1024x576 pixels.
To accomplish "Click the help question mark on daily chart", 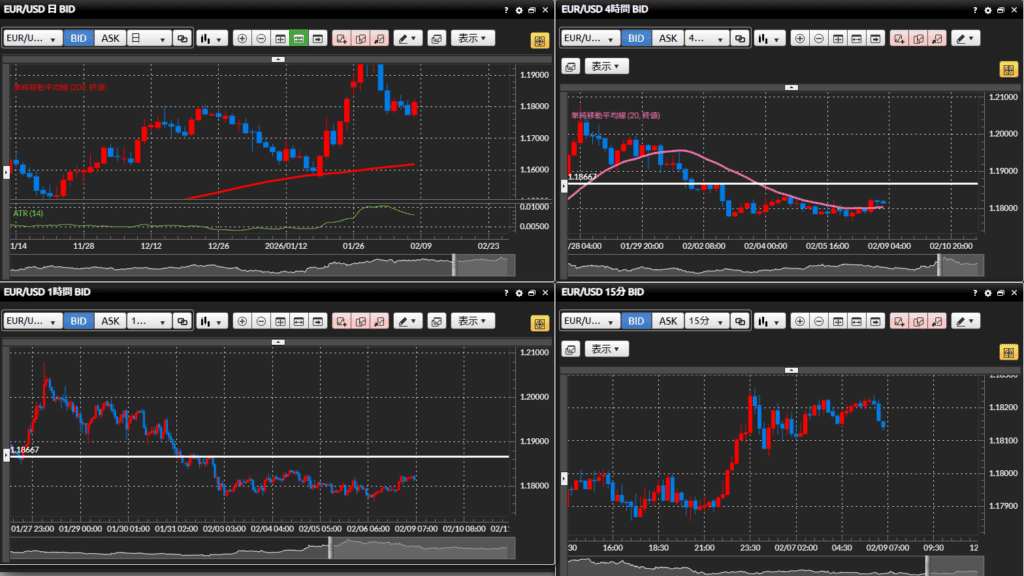I will [506, 9].
